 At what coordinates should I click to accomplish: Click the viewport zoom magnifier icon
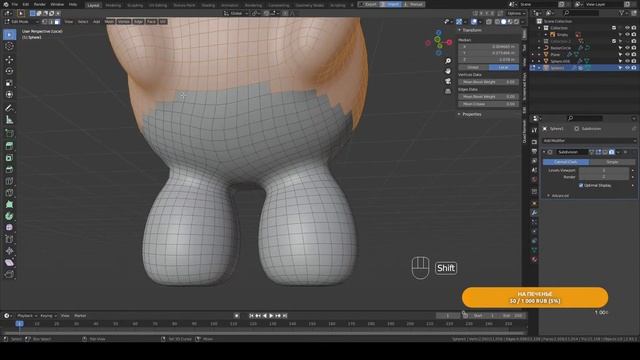(x=448, y=61)
